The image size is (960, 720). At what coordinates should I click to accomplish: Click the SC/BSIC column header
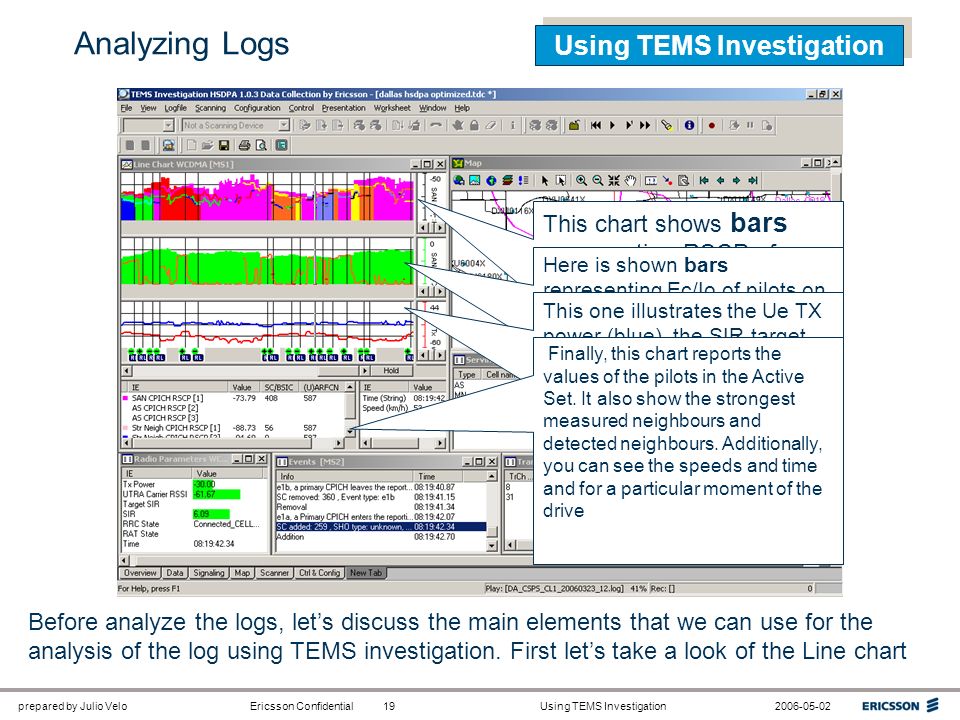(x=279, y=388)
